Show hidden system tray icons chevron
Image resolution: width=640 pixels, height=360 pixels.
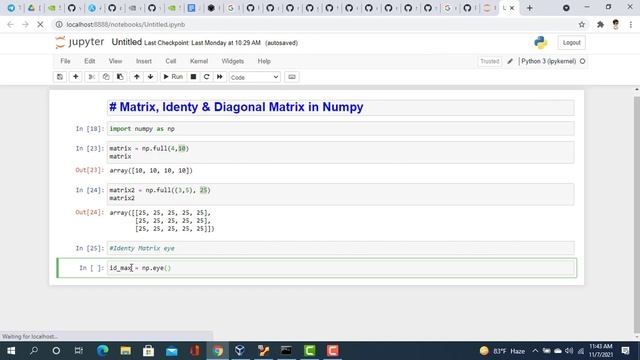tap(535, 351)
